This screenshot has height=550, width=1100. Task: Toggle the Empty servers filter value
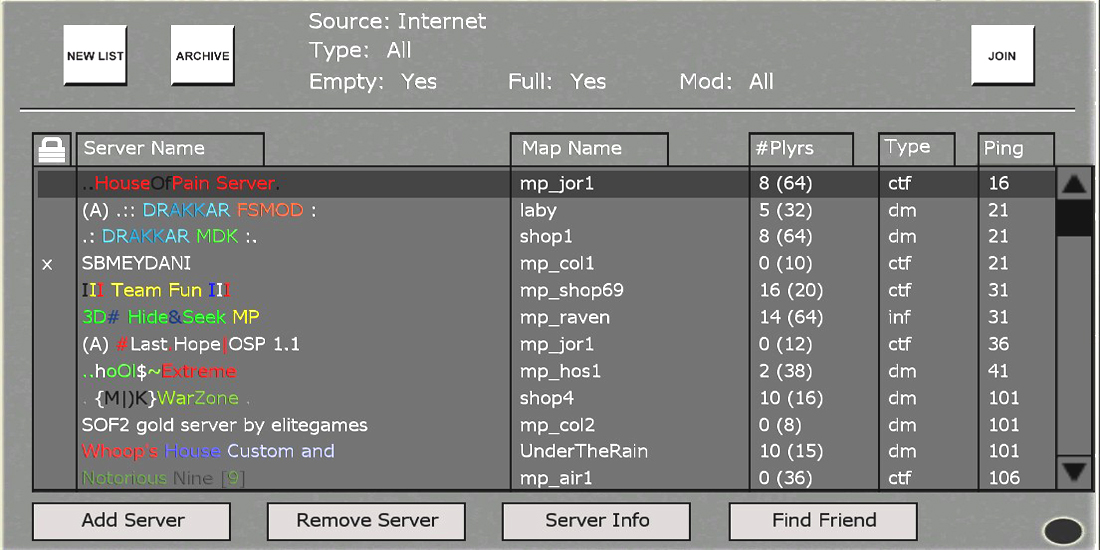pos(419,82)
